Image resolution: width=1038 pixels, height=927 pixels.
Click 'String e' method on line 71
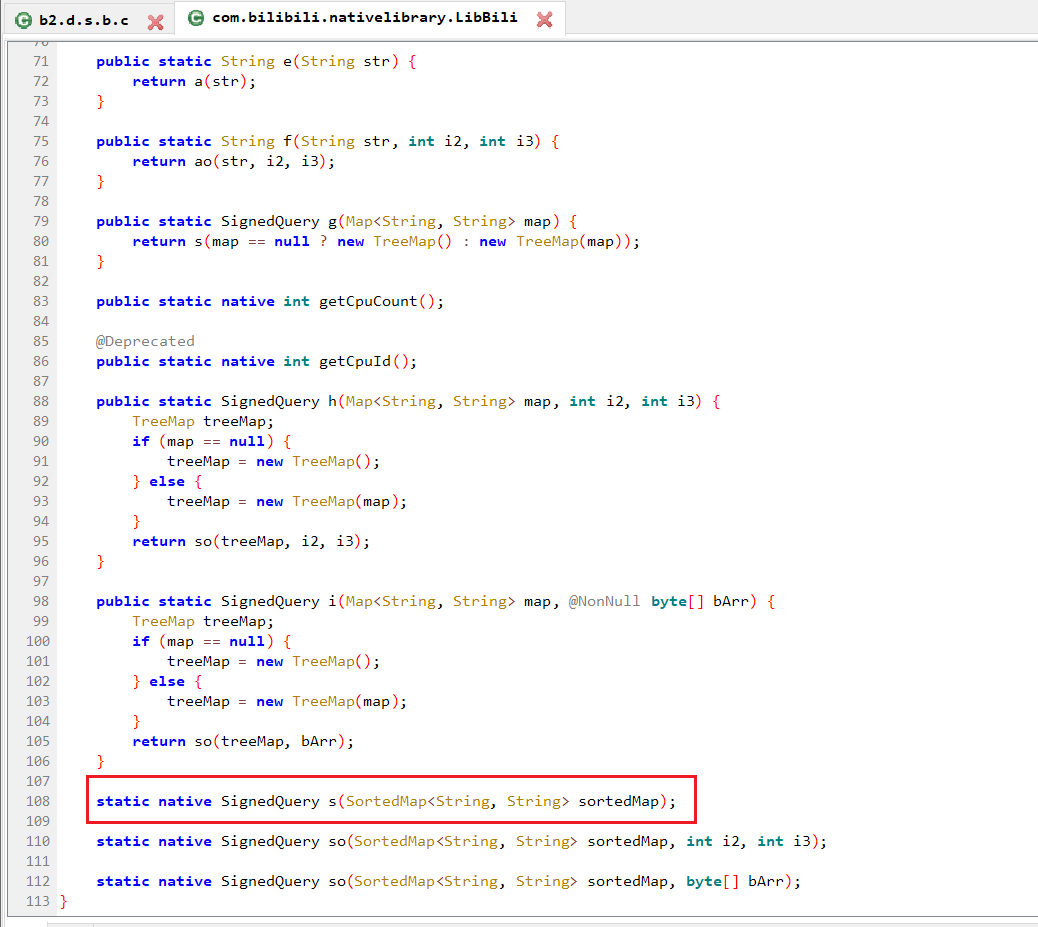(x=256, y=62)
